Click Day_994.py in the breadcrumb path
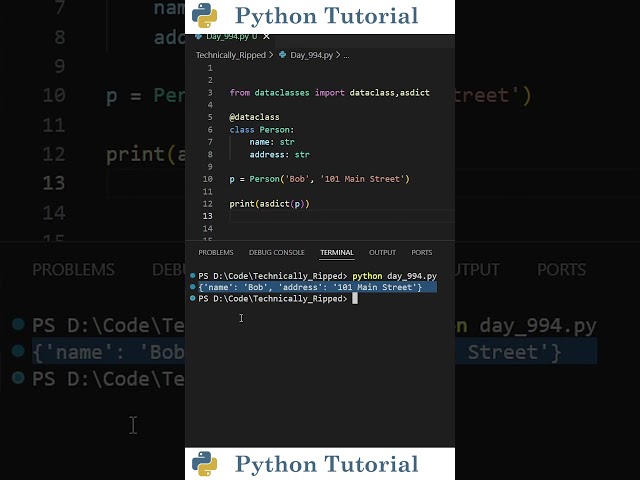This screenshot has width=640, height=480. pyautogui.click(x=311, y=55)
